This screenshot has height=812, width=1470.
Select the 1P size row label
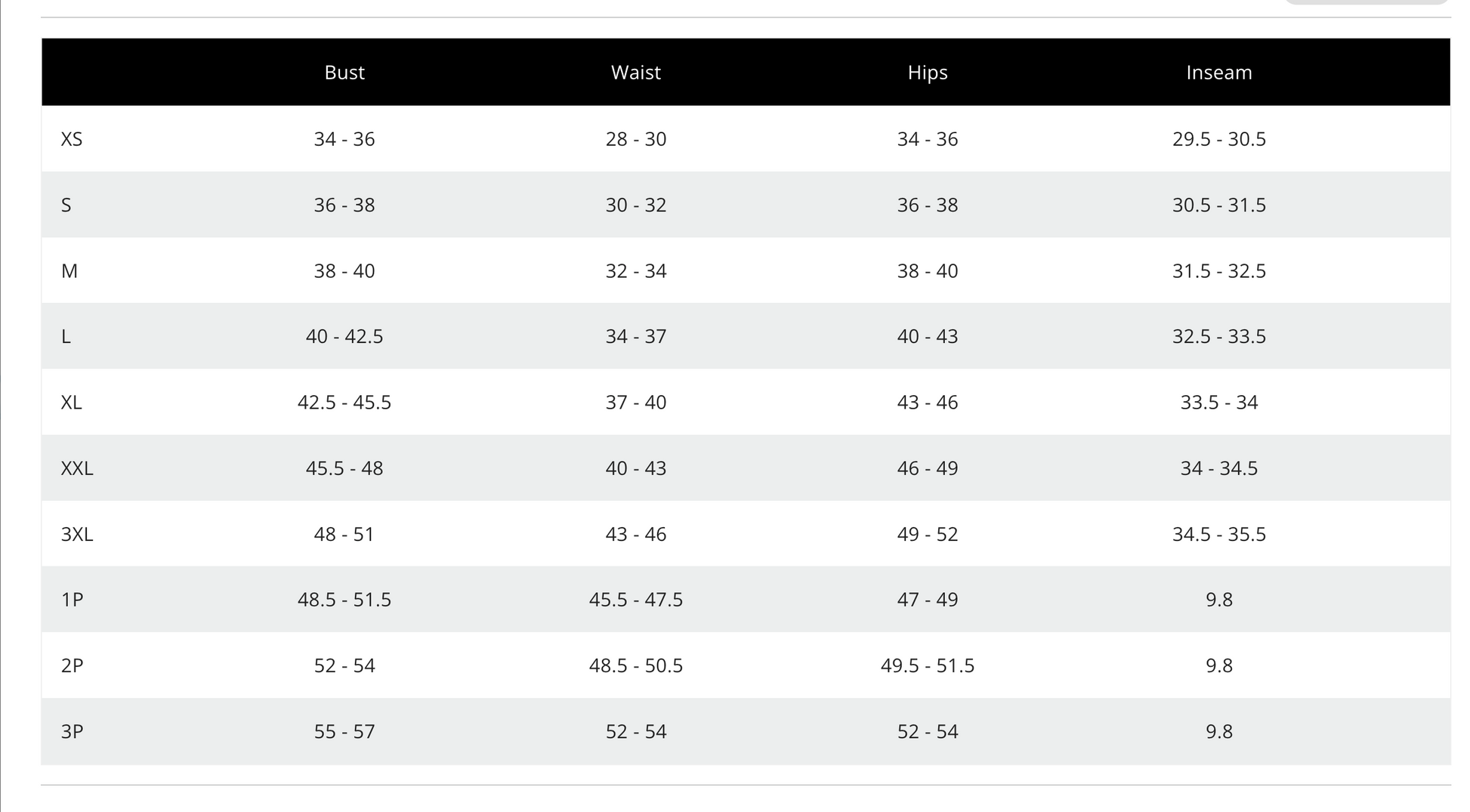[72, 600]
